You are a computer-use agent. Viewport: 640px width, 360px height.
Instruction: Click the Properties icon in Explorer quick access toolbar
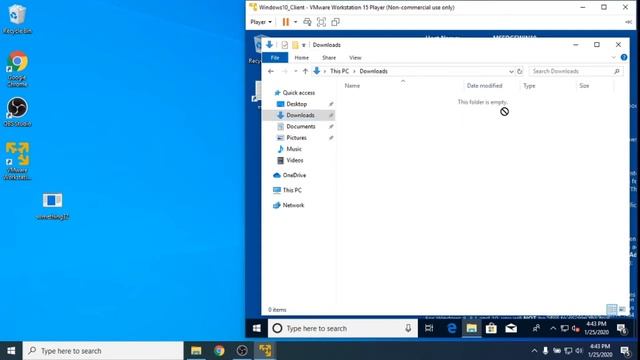pos(284,45)
